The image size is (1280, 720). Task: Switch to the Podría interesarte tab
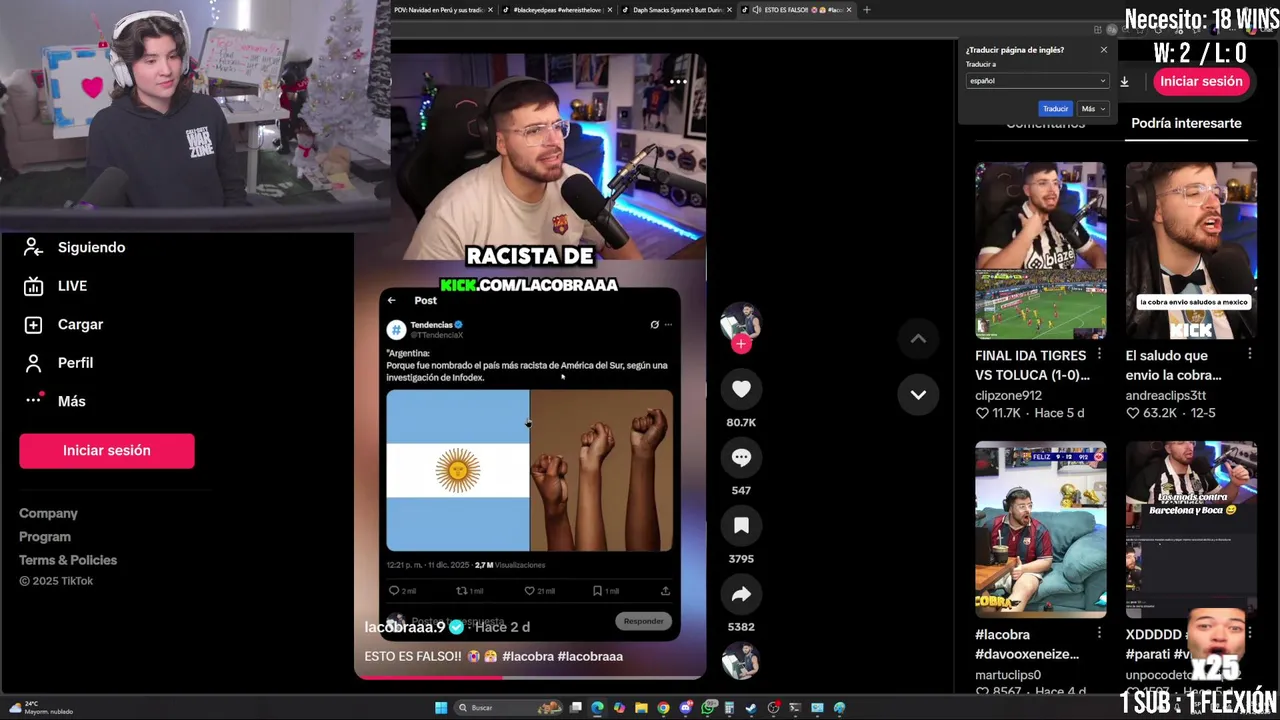1186,123
